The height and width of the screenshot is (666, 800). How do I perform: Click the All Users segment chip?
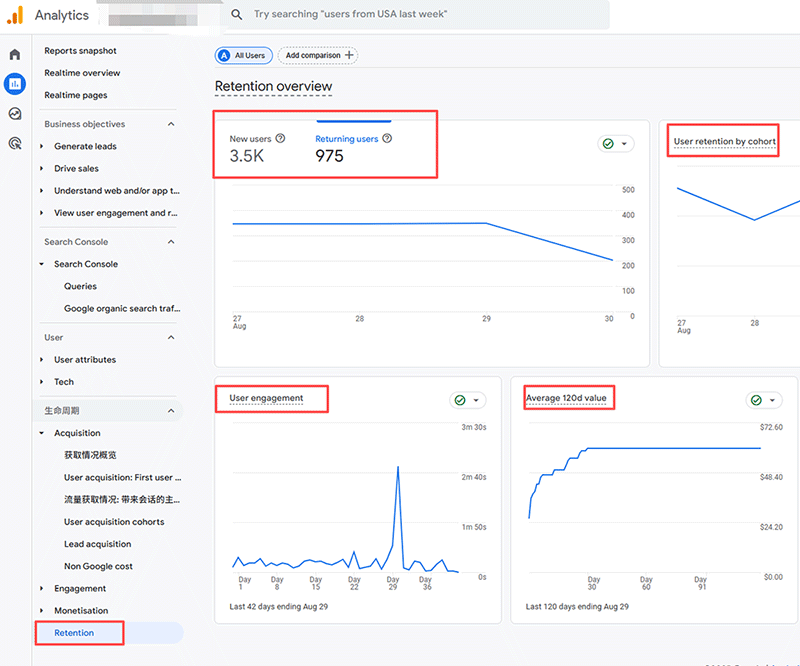(243, 55)
